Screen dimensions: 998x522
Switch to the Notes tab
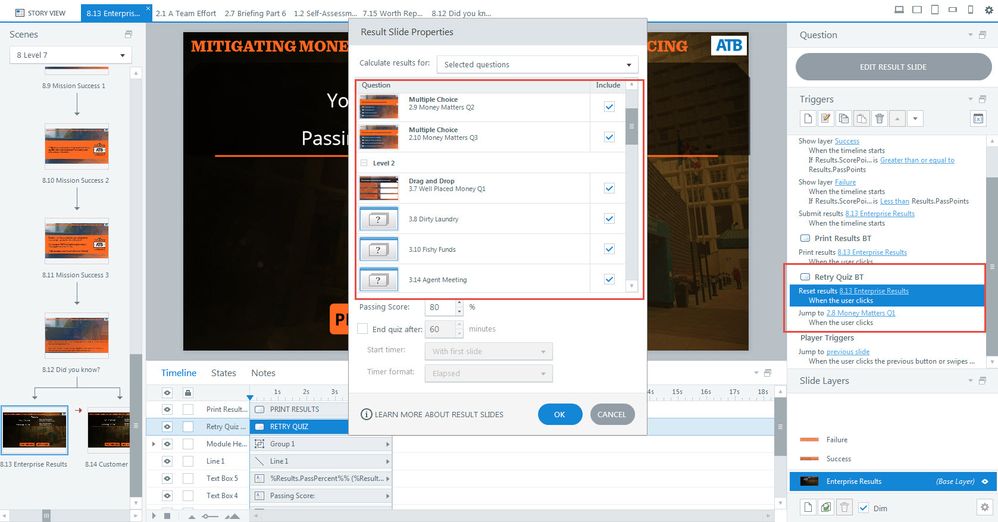point(263,373)
